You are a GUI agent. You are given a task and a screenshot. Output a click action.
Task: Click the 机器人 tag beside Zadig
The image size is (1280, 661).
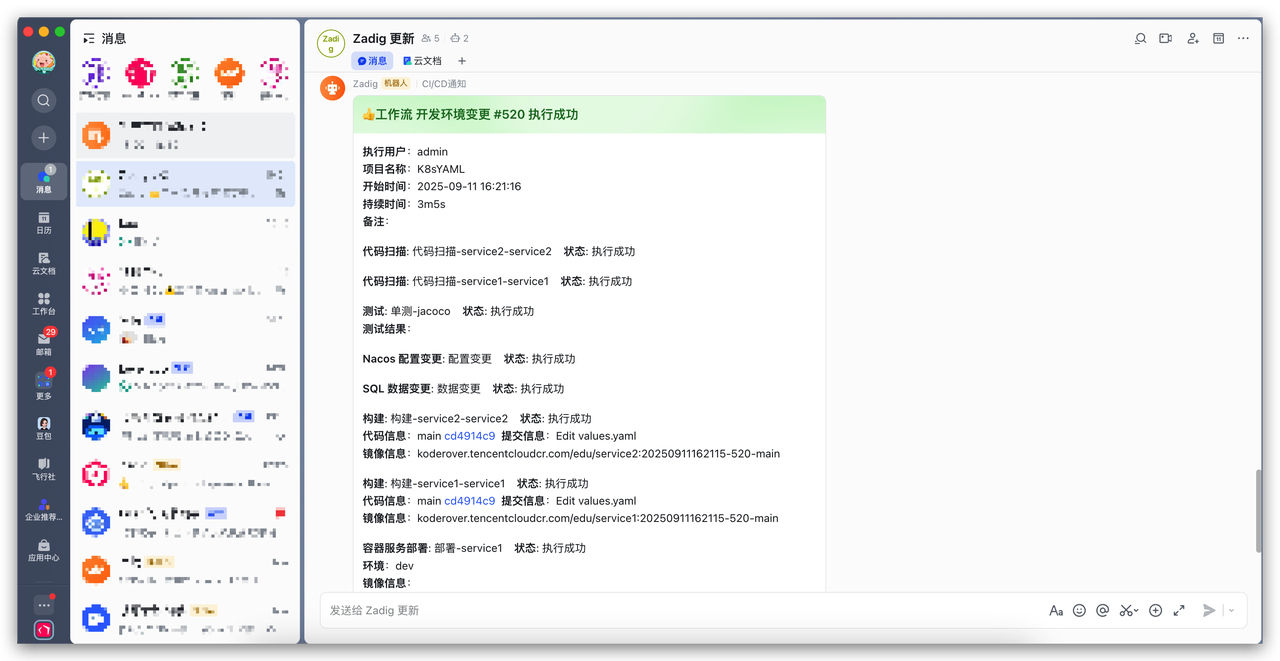click(x=396, y=84)
